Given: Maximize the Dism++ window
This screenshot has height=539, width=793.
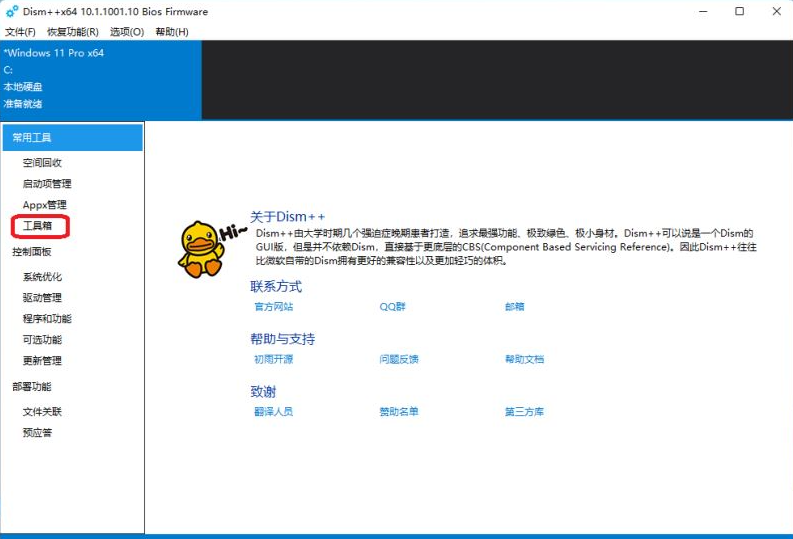Looking at the screenshot, I should point(739,12).
